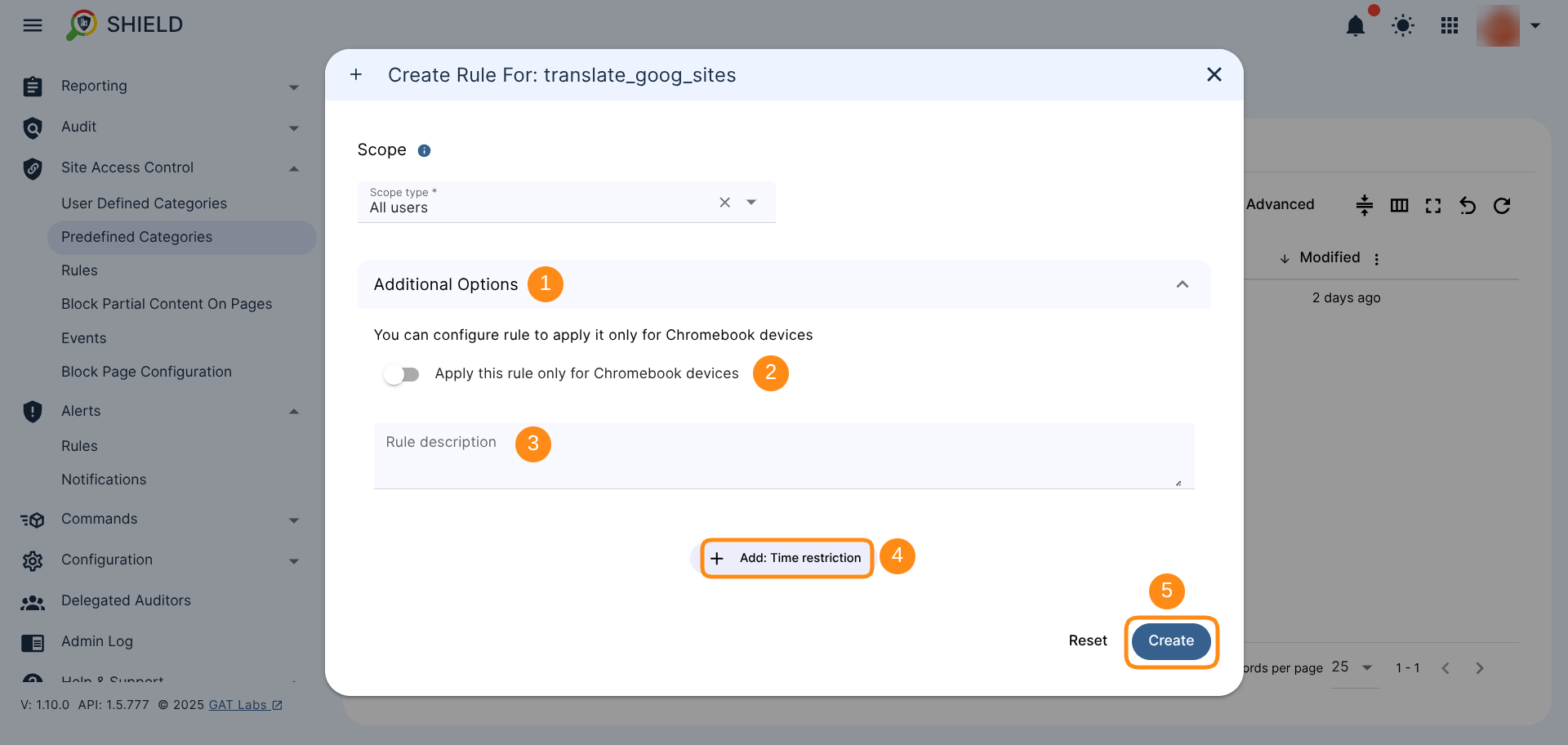Open Rules under Alerts

click(x=79, y=446)
